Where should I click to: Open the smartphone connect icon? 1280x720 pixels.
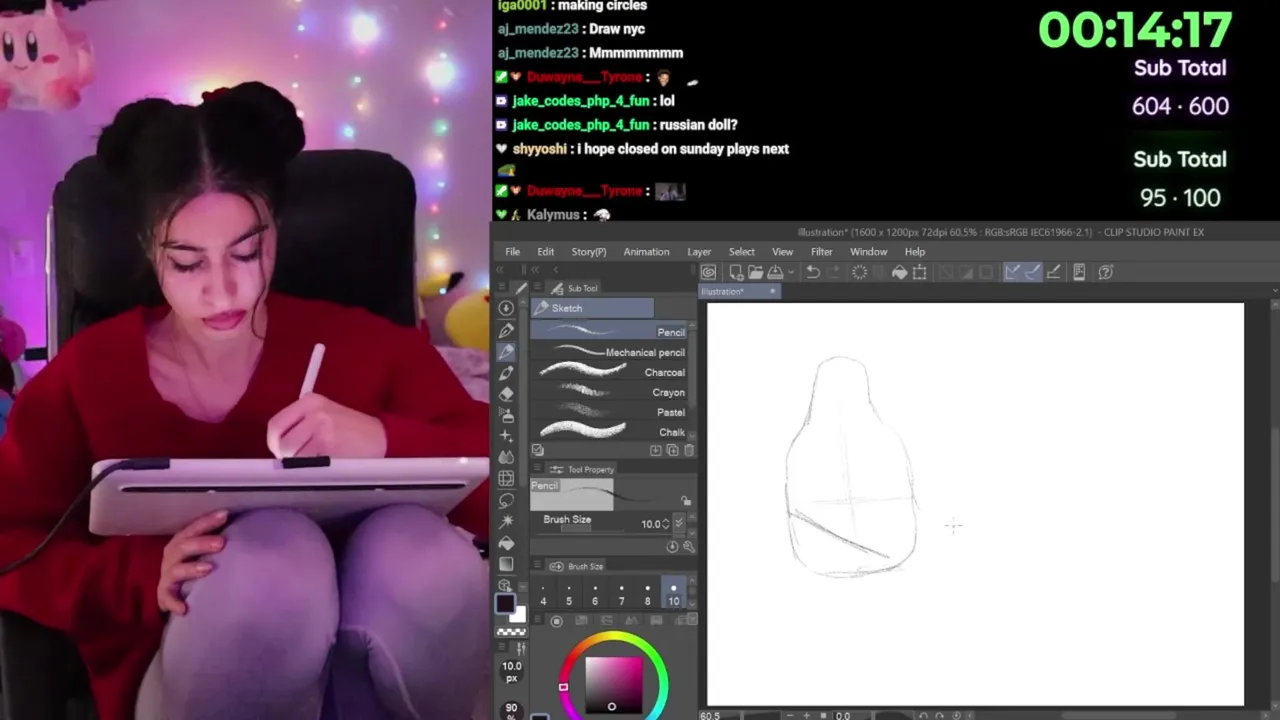pos(1079,272)
